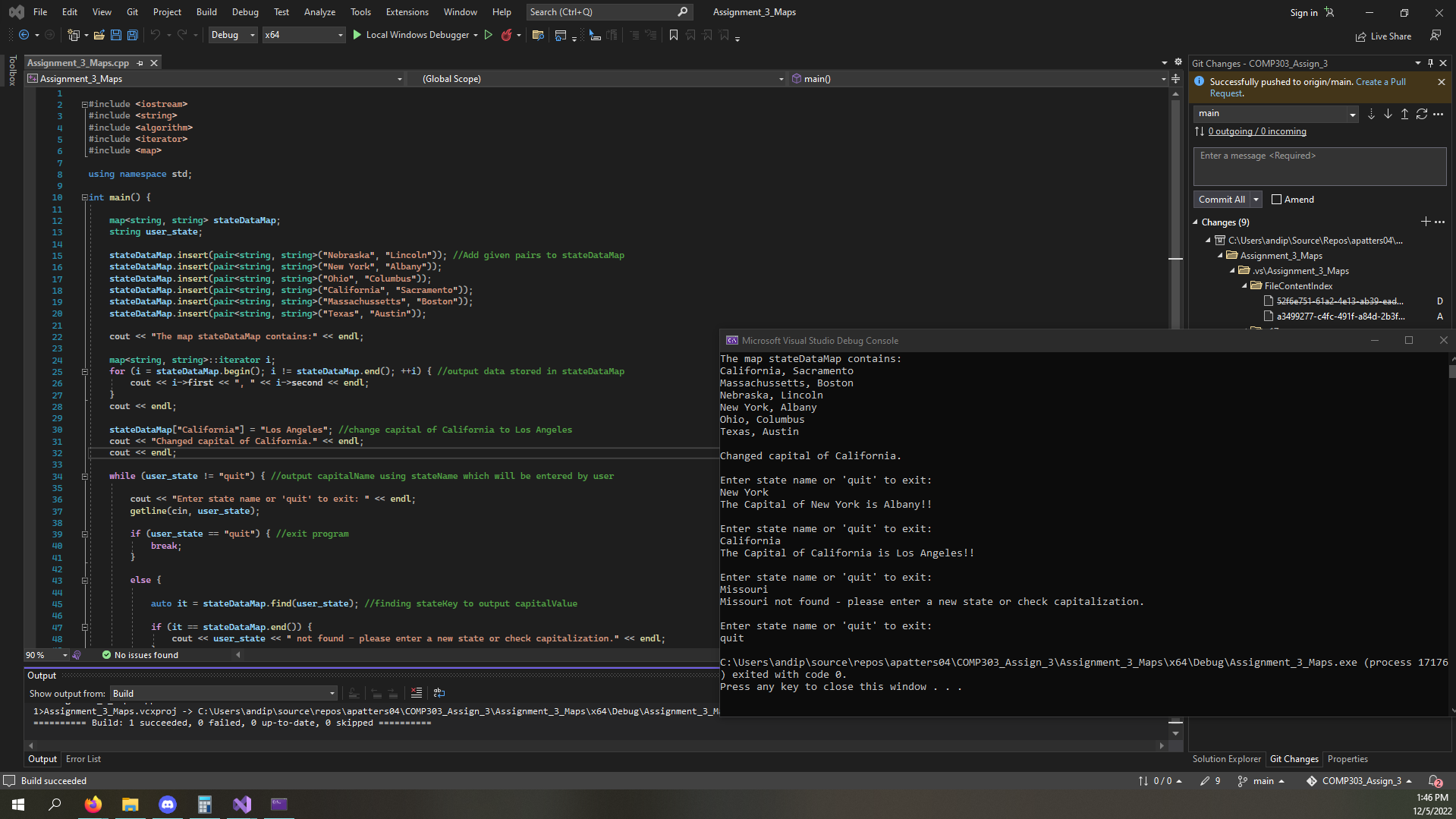Image resolution: width=1456 pixels, height=819 pixels.
Task: Open the Commit All dropdown arrow
Action: [x=1256, y=200]
